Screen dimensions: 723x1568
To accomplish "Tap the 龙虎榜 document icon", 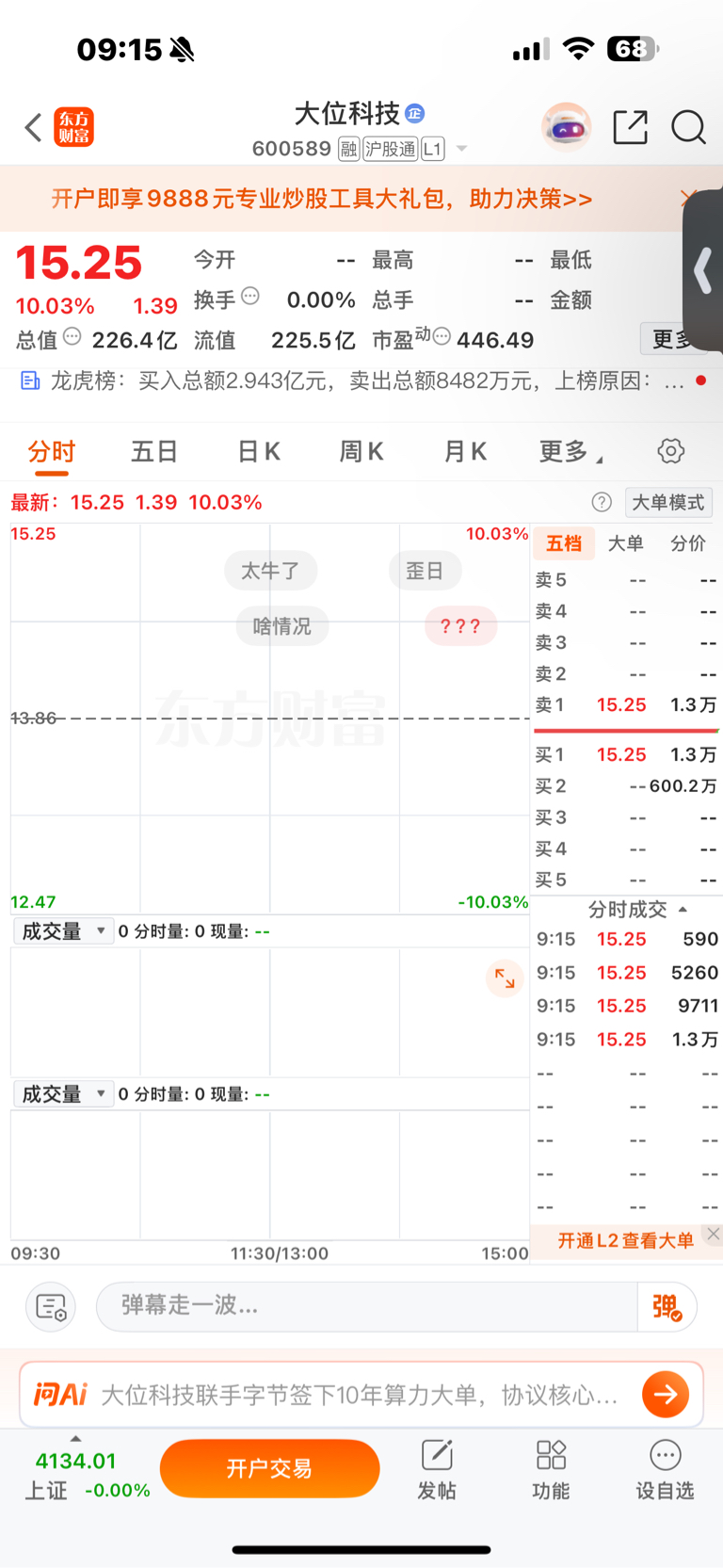I will click(x=30, y=381).
